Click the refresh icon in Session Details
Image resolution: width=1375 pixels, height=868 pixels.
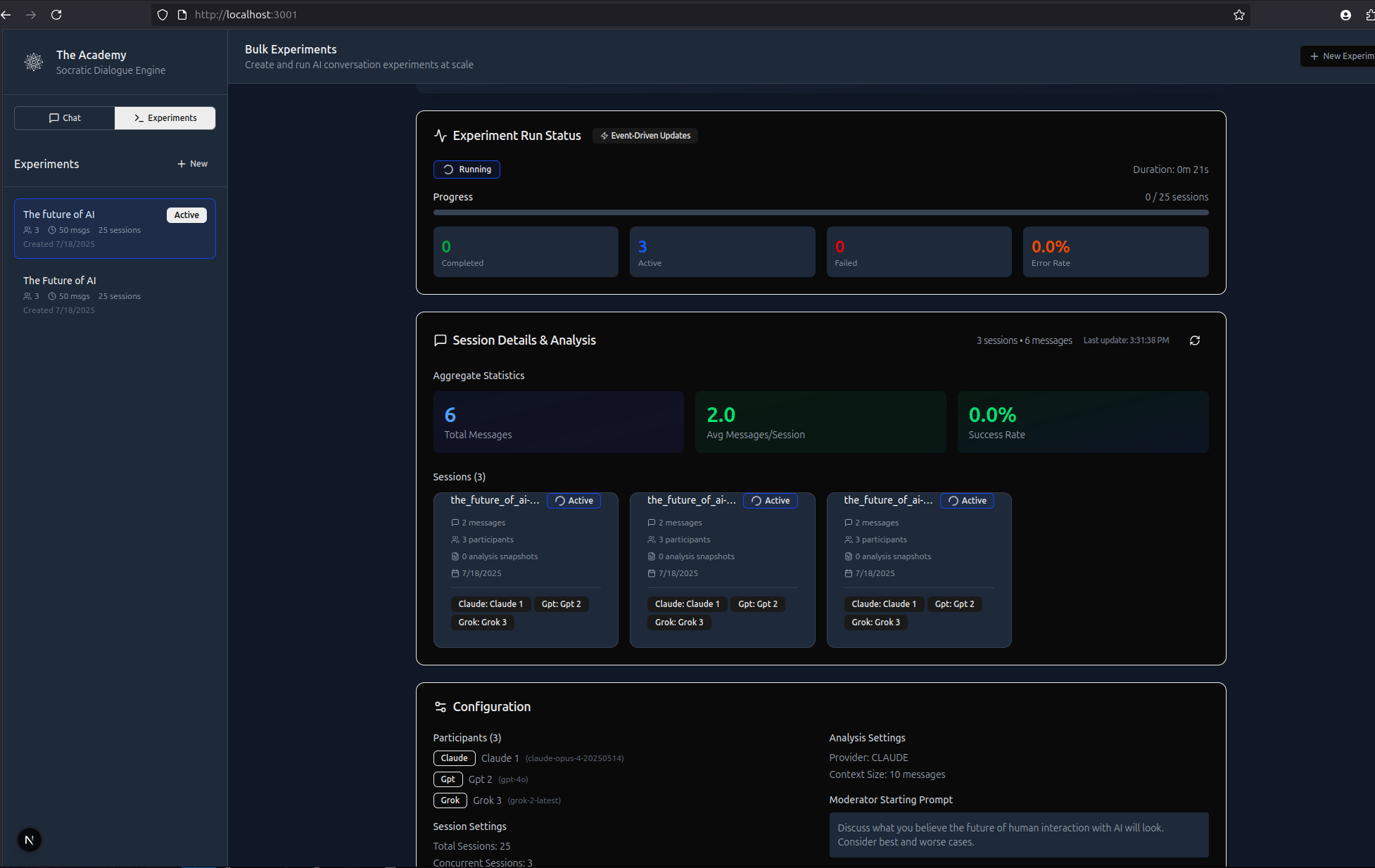pyautogui.click(x=1194, y=340)
